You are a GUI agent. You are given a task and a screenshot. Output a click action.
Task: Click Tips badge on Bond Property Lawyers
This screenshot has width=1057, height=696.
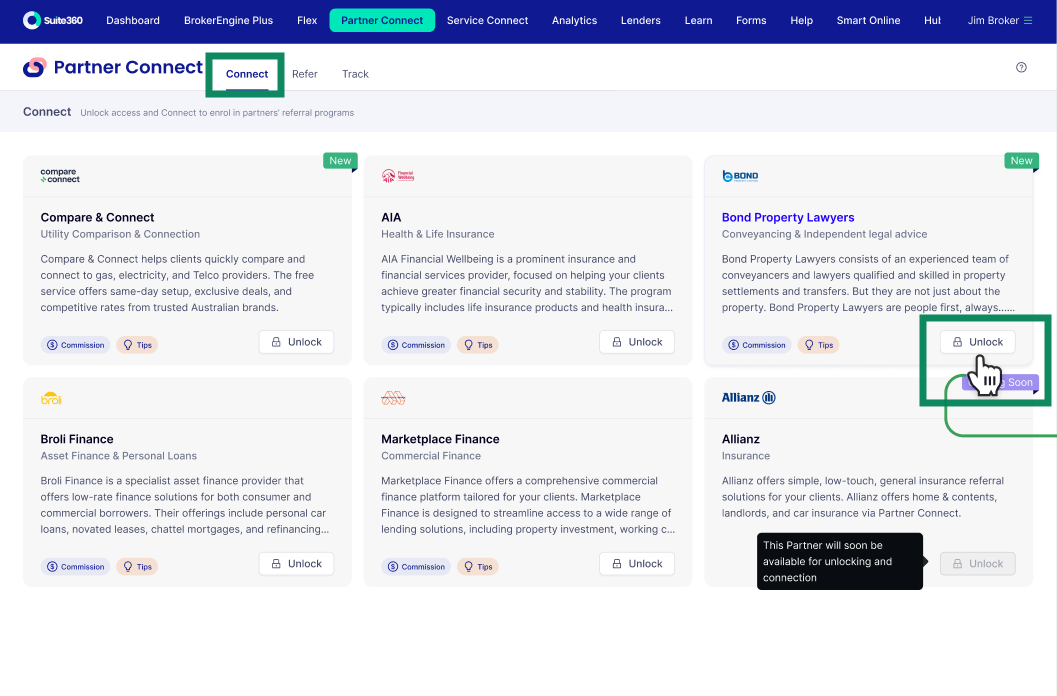[818, 345]
